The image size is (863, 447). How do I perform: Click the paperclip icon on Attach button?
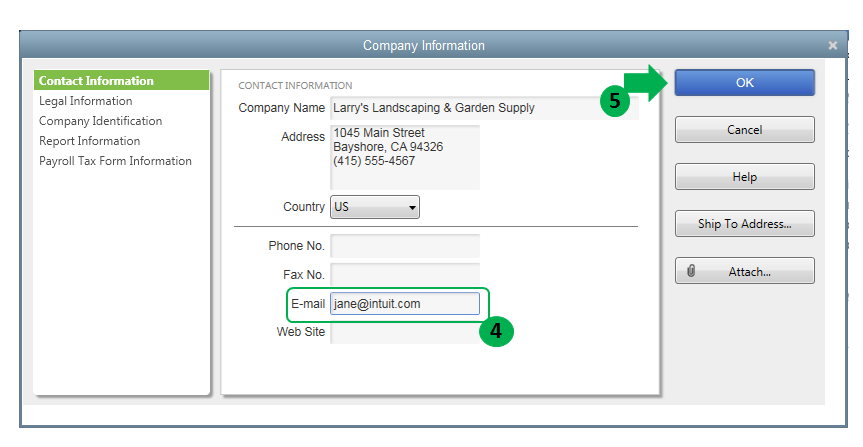click(x=692, y=271)
